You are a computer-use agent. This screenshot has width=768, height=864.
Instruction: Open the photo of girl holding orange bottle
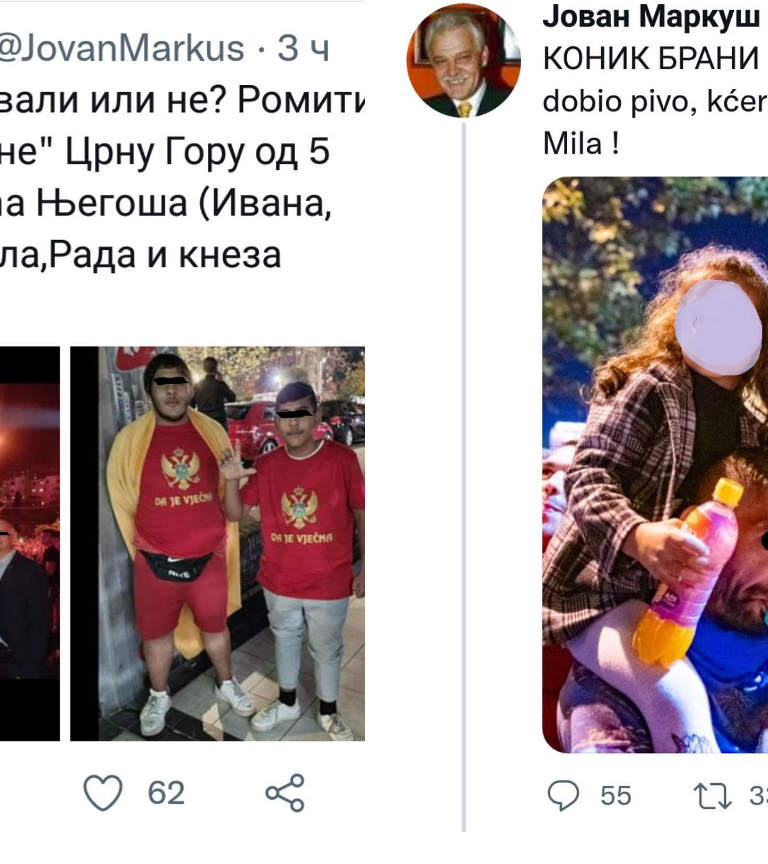click(655, 465)
